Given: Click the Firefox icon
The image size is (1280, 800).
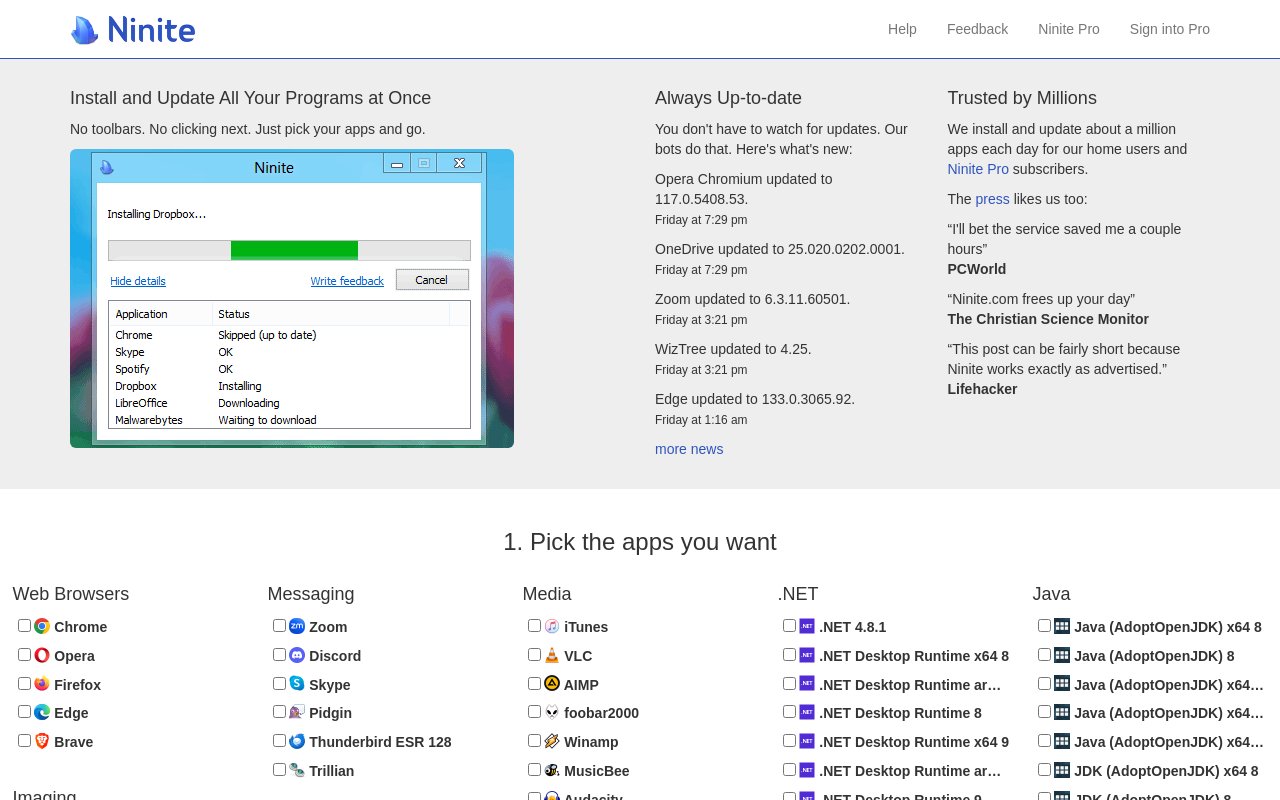Looking at the screenshot, I should [x=42, y=684].
